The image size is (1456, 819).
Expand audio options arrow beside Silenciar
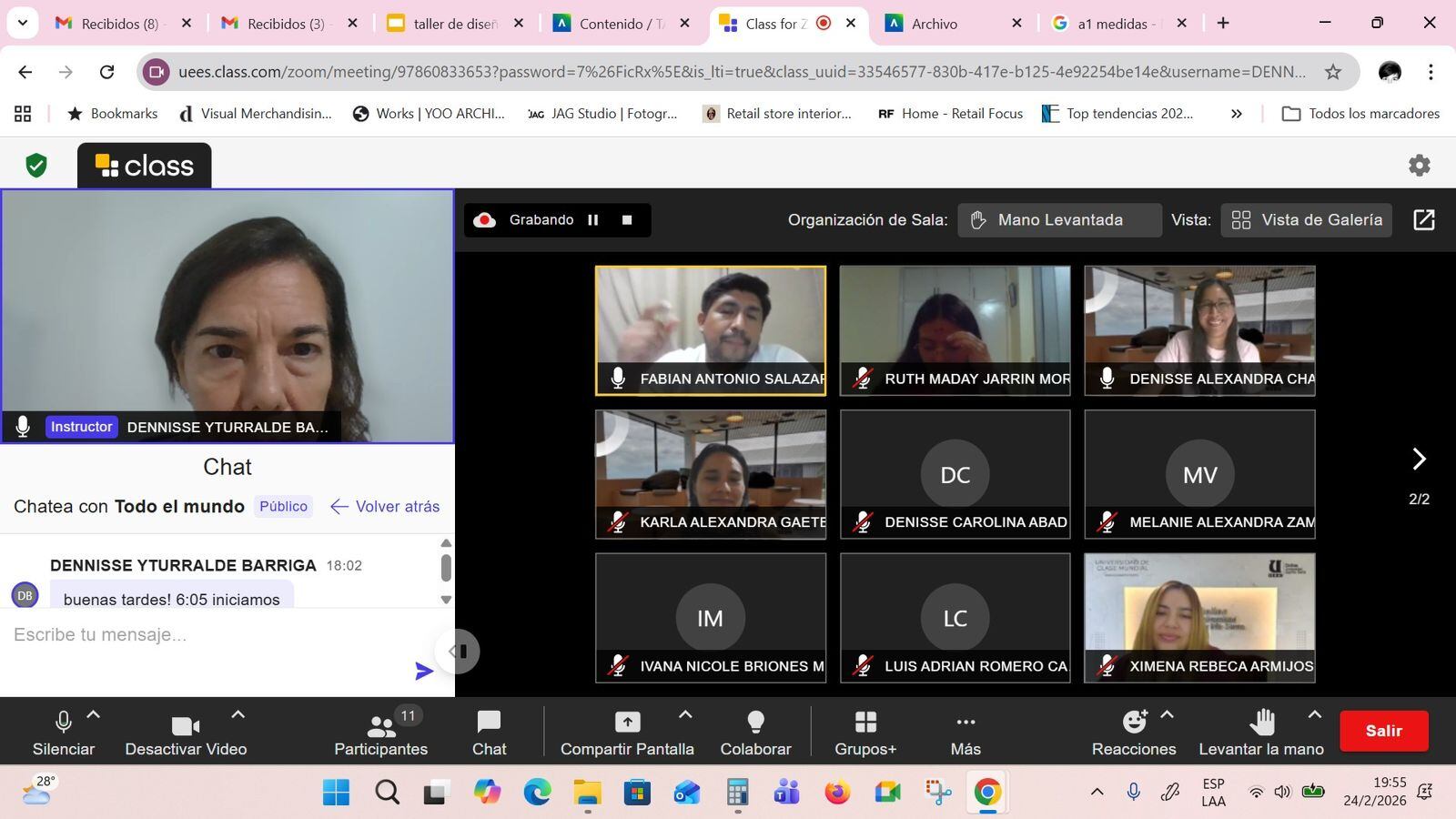click(x=93, y=715)
